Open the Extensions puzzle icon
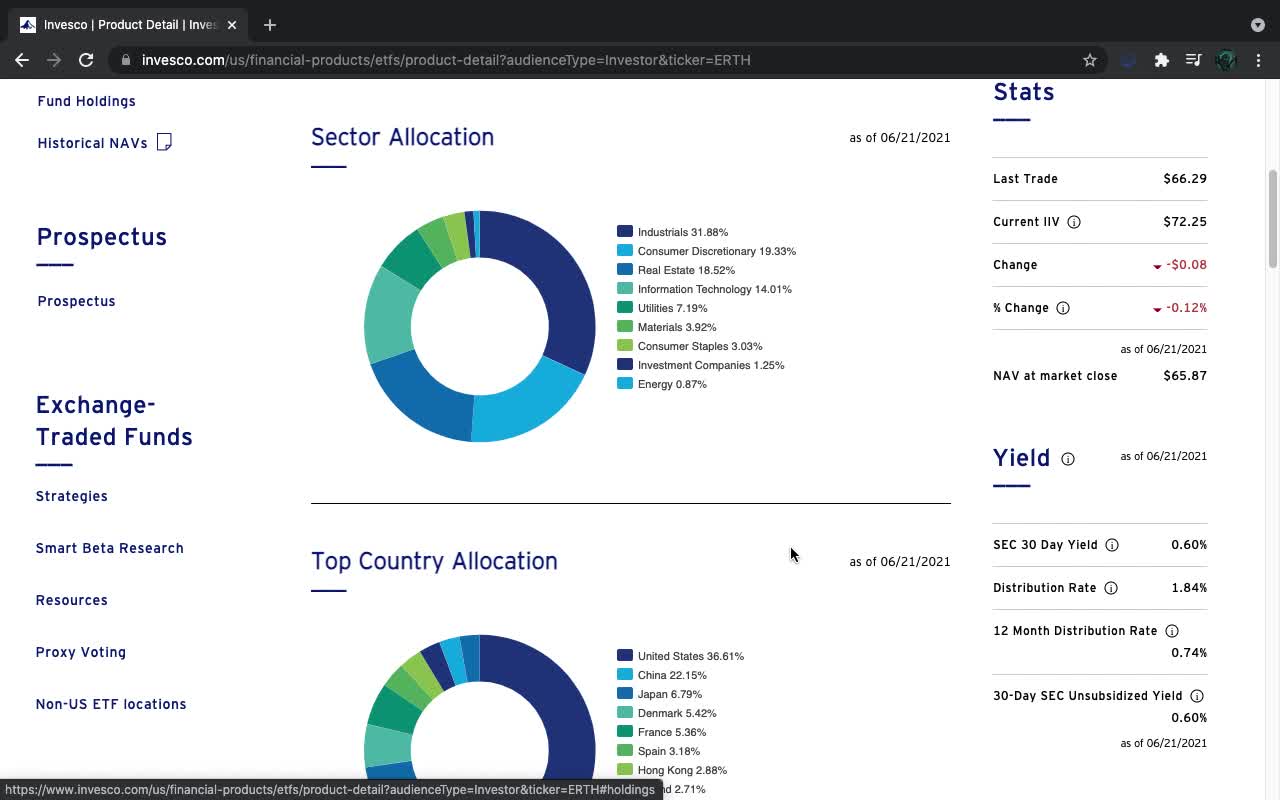Image resolution: width=1280 pixels, height=800 pixels. pos(1161,60)
